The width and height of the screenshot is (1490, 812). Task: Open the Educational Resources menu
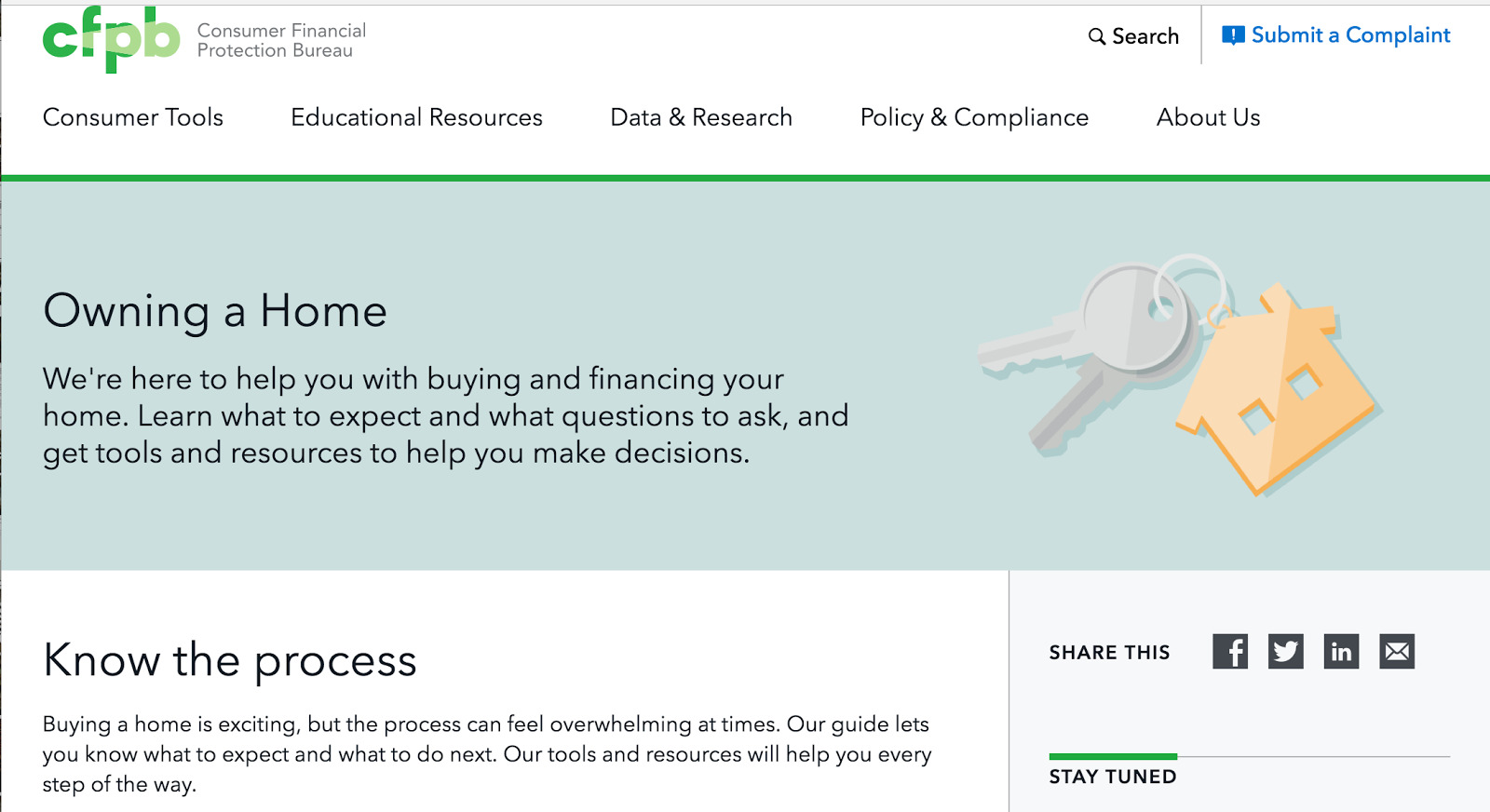click(x=416, y=118)
